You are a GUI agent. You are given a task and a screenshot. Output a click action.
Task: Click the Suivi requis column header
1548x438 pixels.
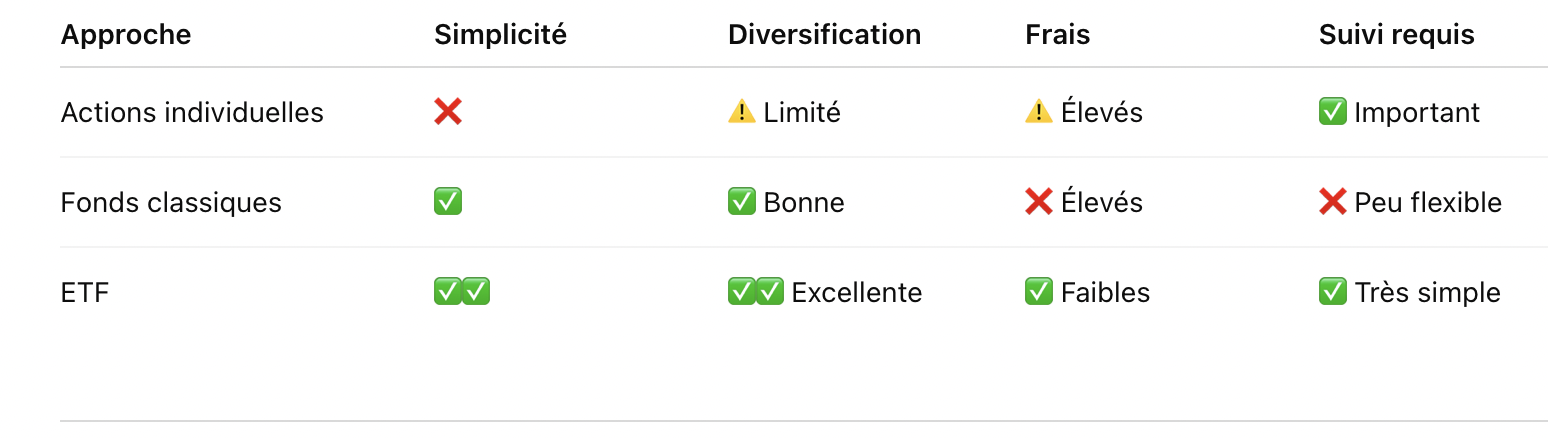[x=1397, y=35]
